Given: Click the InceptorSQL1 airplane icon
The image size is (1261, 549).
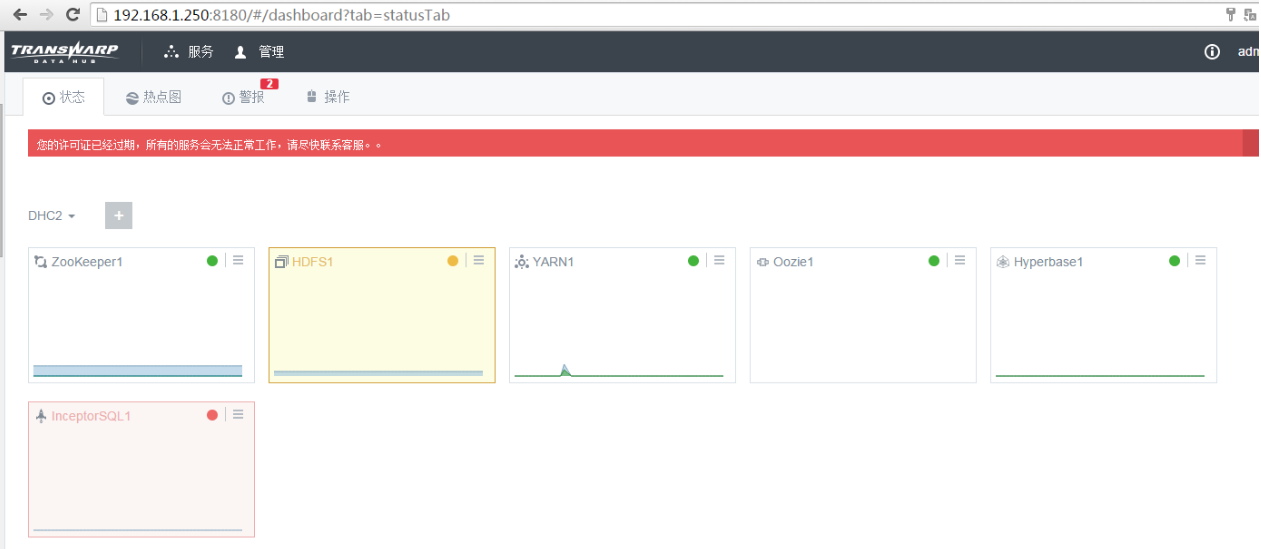Looking at the screenshot, I should point(41,416).
